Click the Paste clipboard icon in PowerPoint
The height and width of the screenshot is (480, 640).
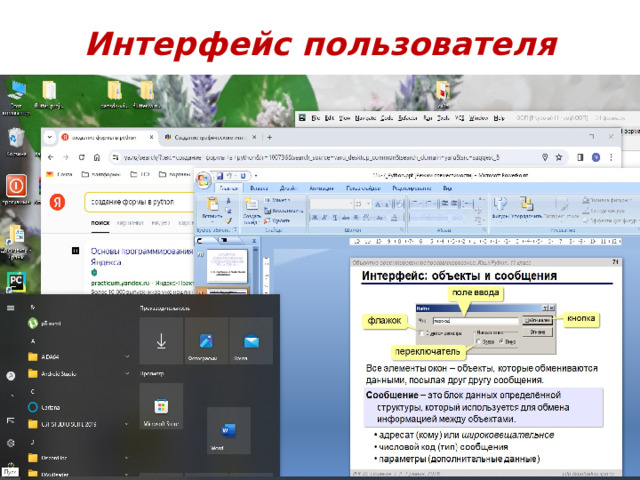point(212,204)
